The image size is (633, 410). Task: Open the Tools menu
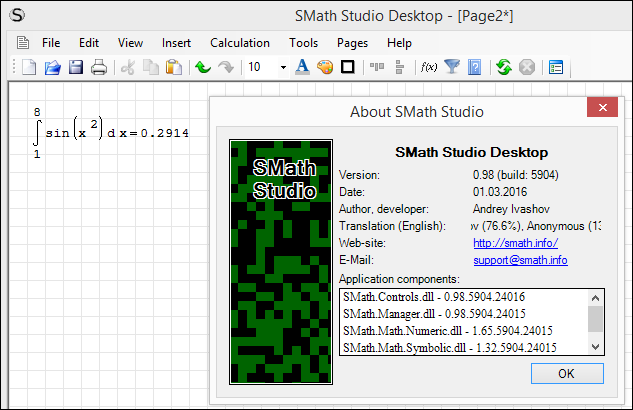pyautogui.click(x=303, y=43)
